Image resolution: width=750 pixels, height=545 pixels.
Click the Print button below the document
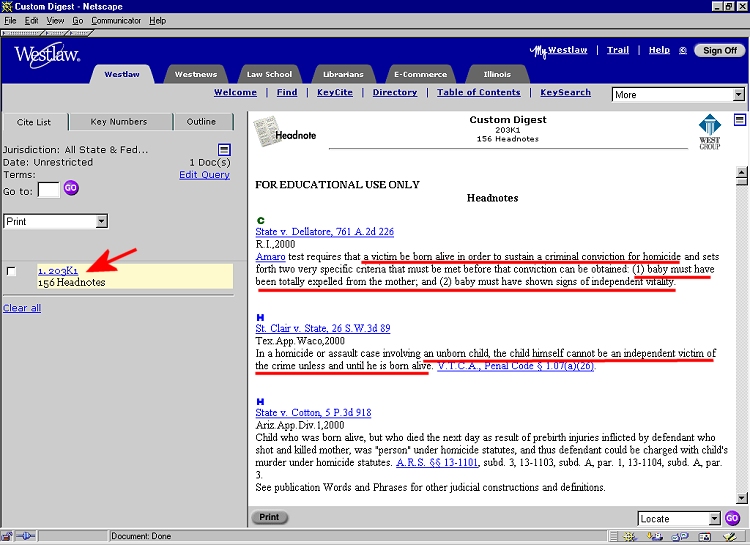269,517
